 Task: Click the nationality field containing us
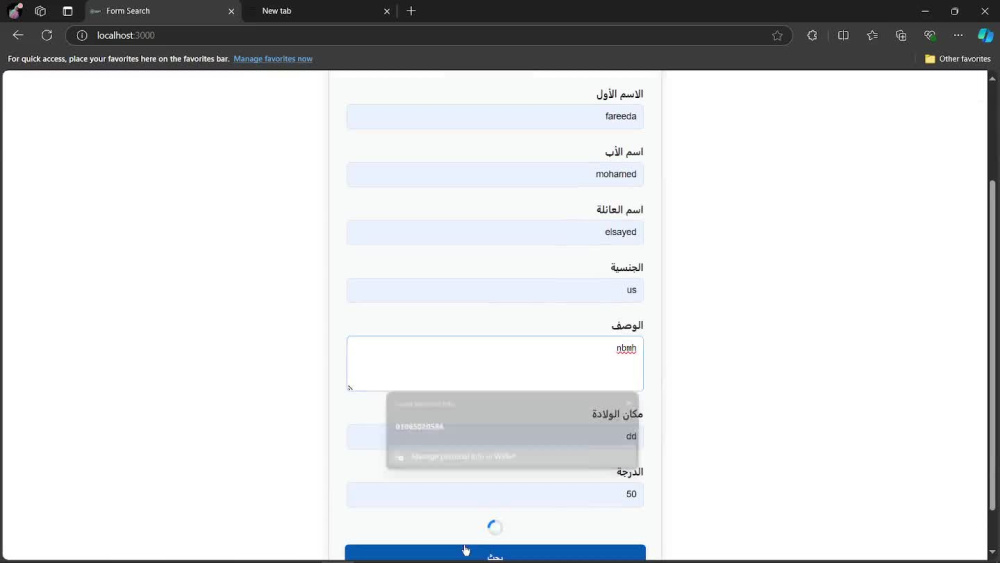[495, 290]
